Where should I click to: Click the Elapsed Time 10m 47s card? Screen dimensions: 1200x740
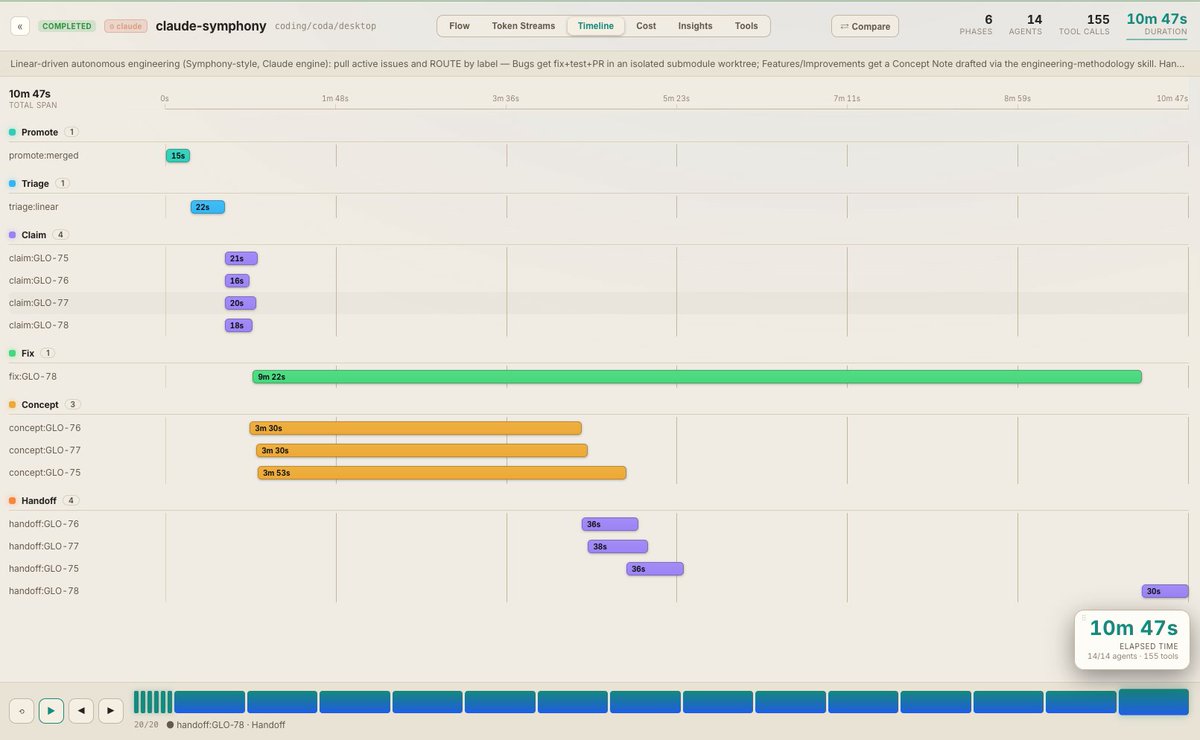pos(1133,640)
